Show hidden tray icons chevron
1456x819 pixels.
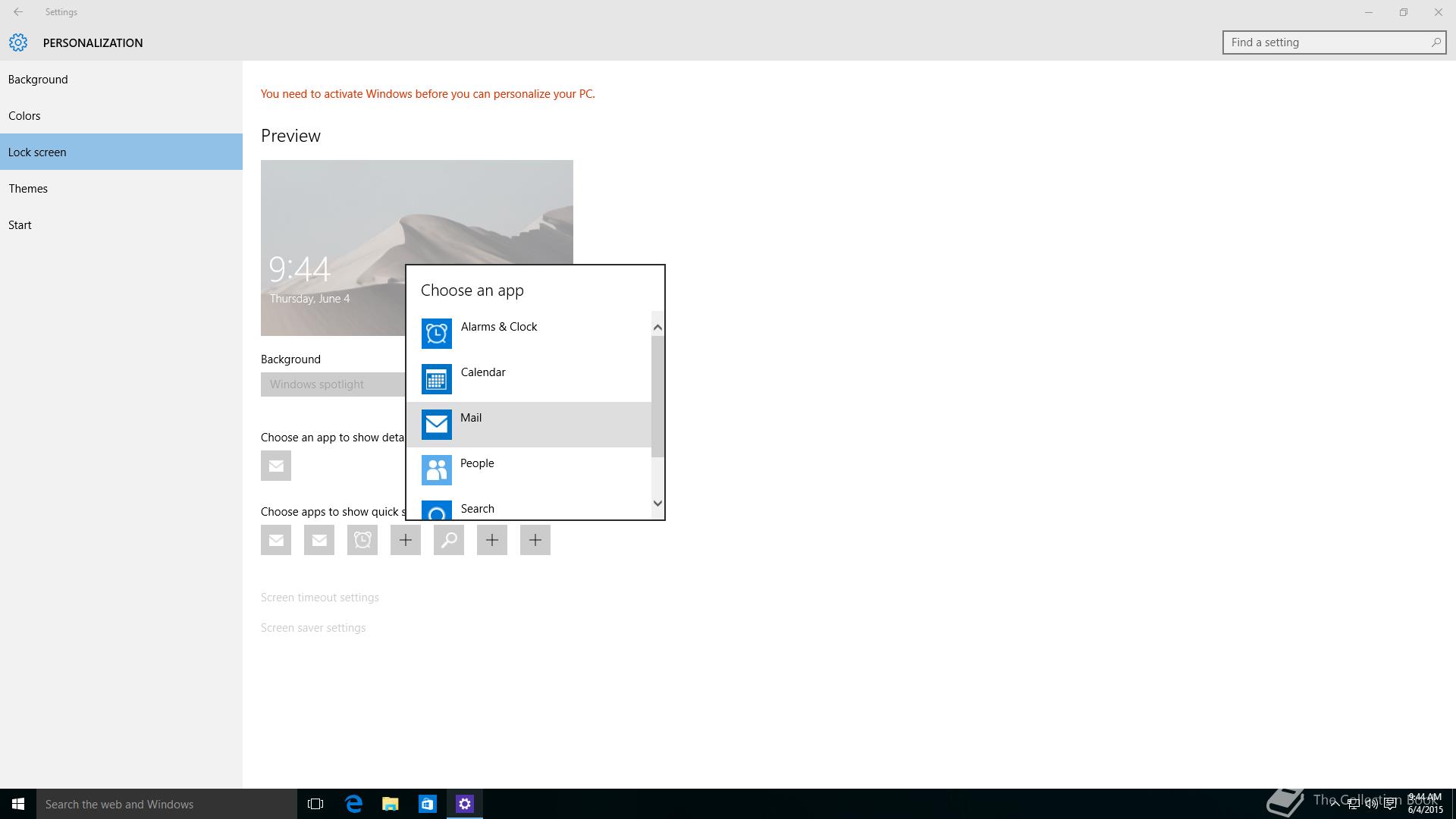pos(1335,804)
